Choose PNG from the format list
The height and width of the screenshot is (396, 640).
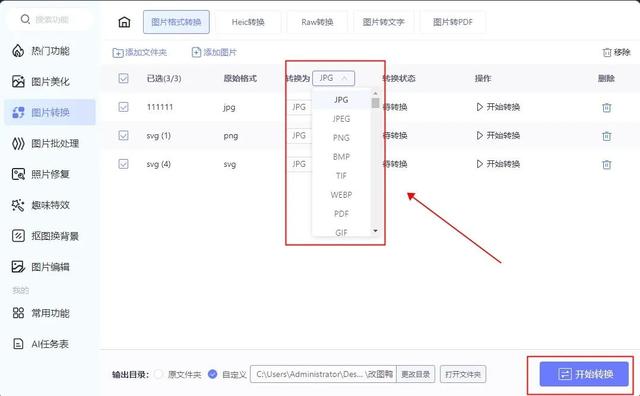(341, 138)
